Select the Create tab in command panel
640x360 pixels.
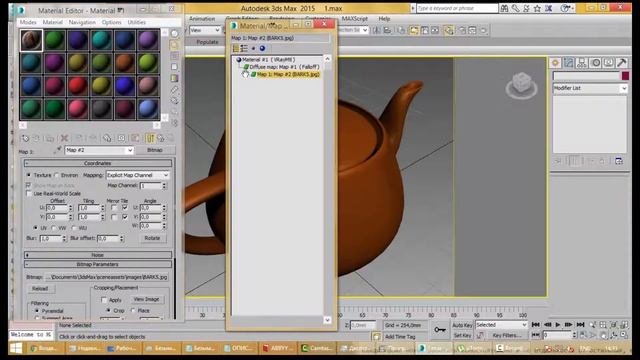pos(555,62)
